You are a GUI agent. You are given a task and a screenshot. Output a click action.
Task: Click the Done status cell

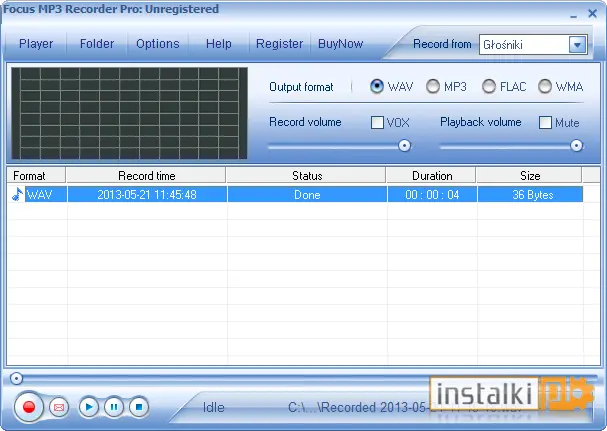coord(307,194)
